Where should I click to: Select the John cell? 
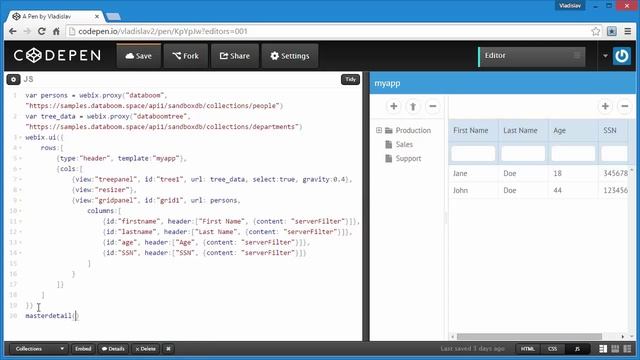[x=473, y=191]
